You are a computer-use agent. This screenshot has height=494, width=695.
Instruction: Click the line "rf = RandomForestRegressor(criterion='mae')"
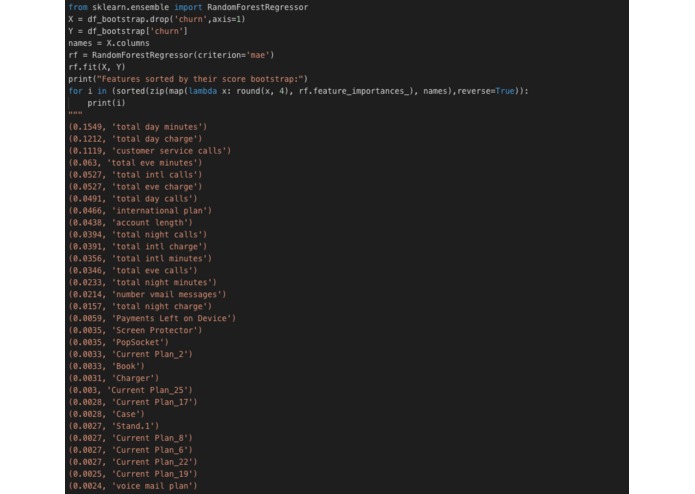coord(171,55)
